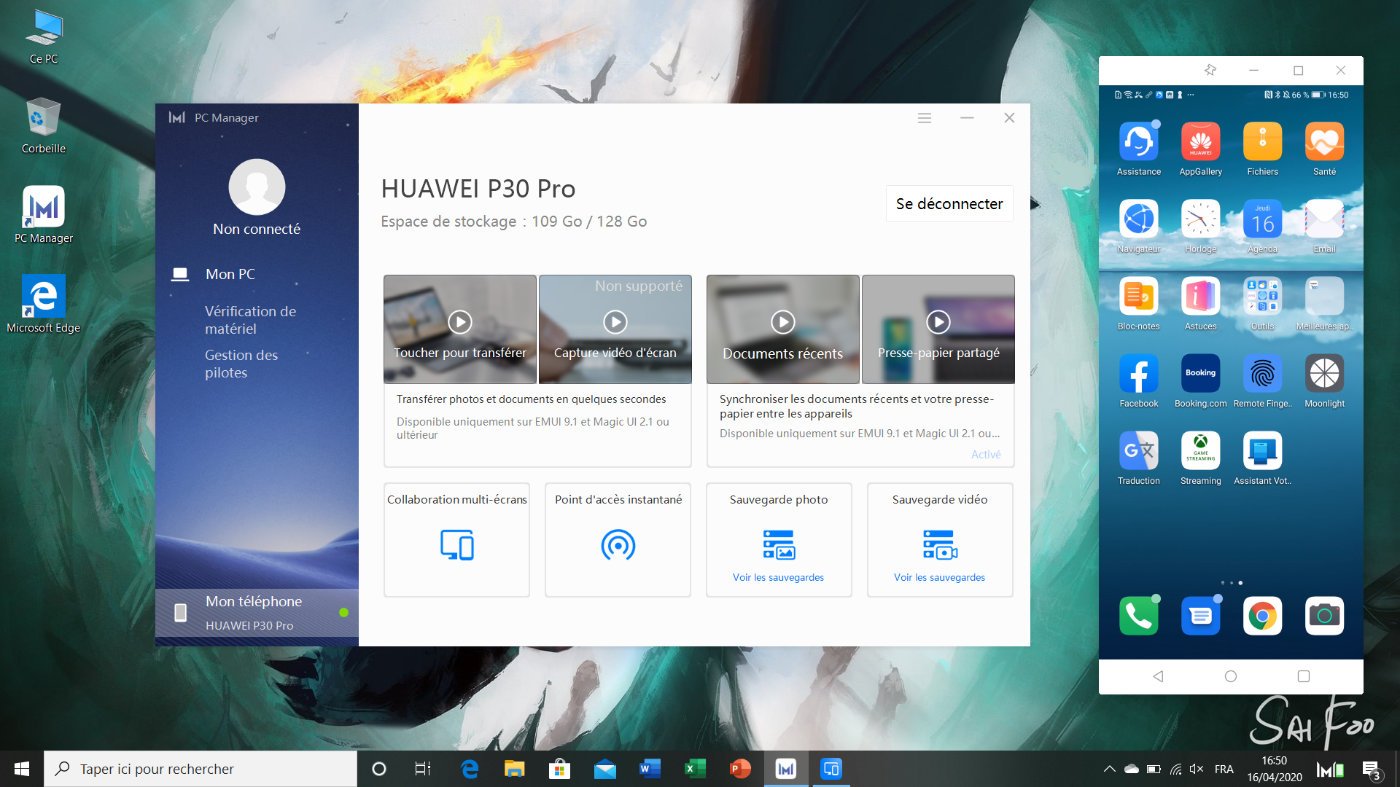Open Gestion des pilotes section
Image resolution: width=1400 pixels, height=787 pixels.
tap(241, 364)
